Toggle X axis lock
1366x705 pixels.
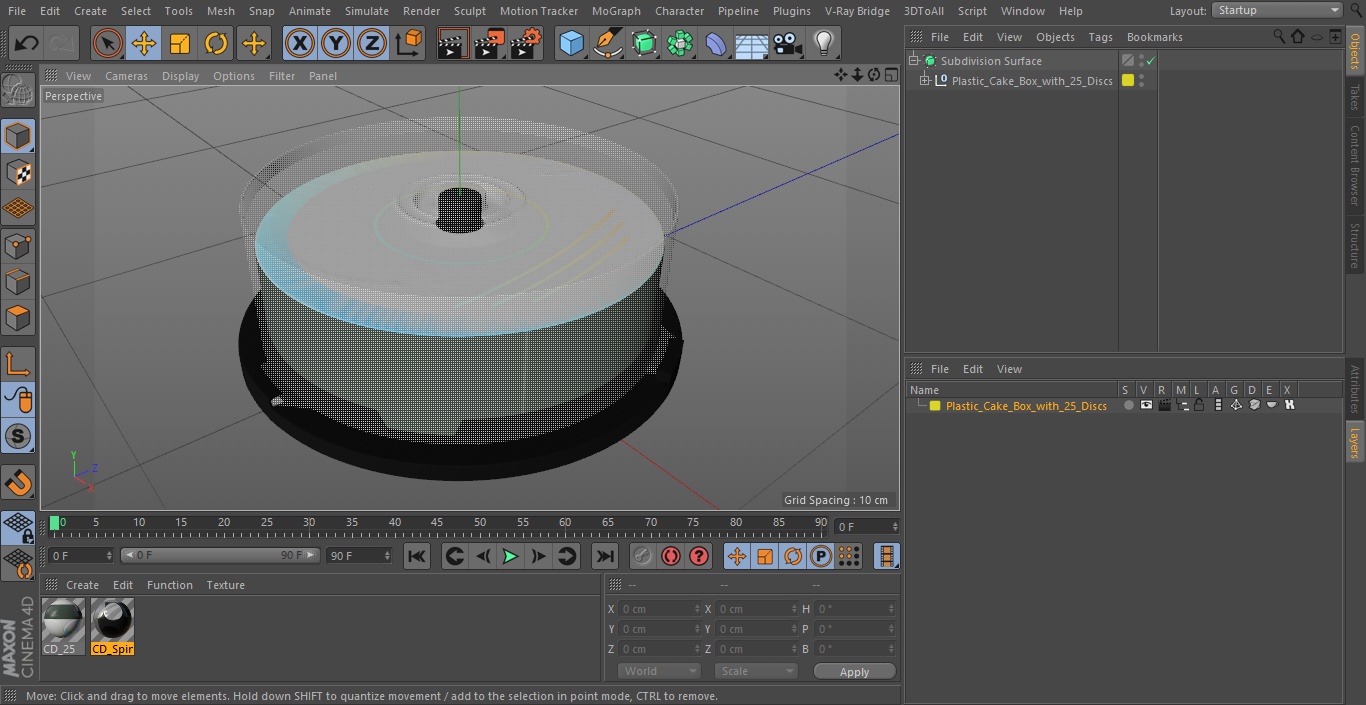pos(300,43)
